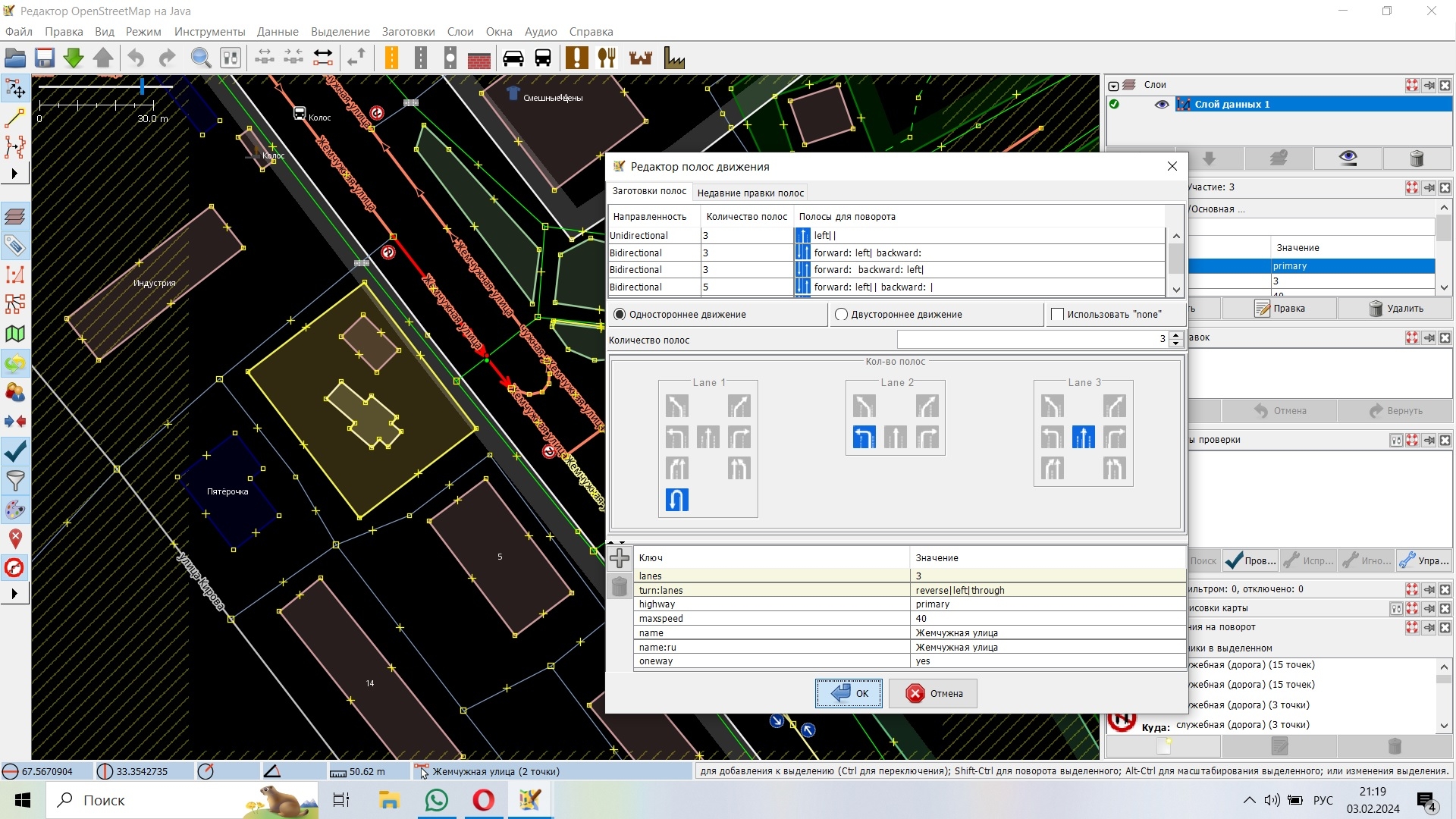Open WhatsApp from the taskbar
Image resolution: width=1456 pixels, height=819 pixels.
[x=437, y=800]
